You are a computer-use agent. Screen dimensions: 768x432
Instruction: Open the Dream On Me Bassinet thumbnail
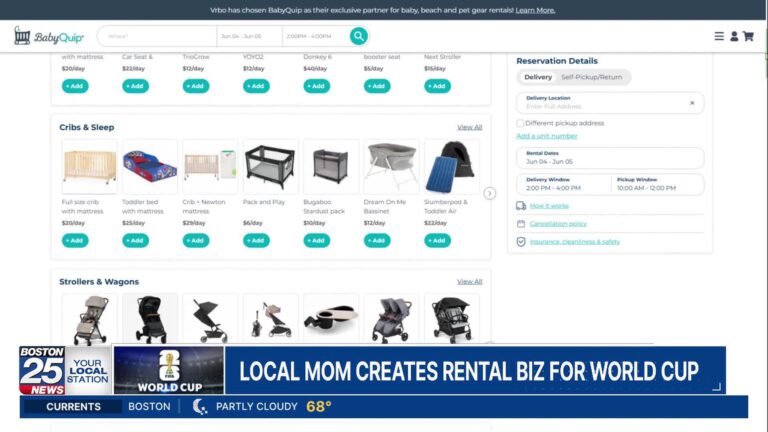tap(391, 167)
